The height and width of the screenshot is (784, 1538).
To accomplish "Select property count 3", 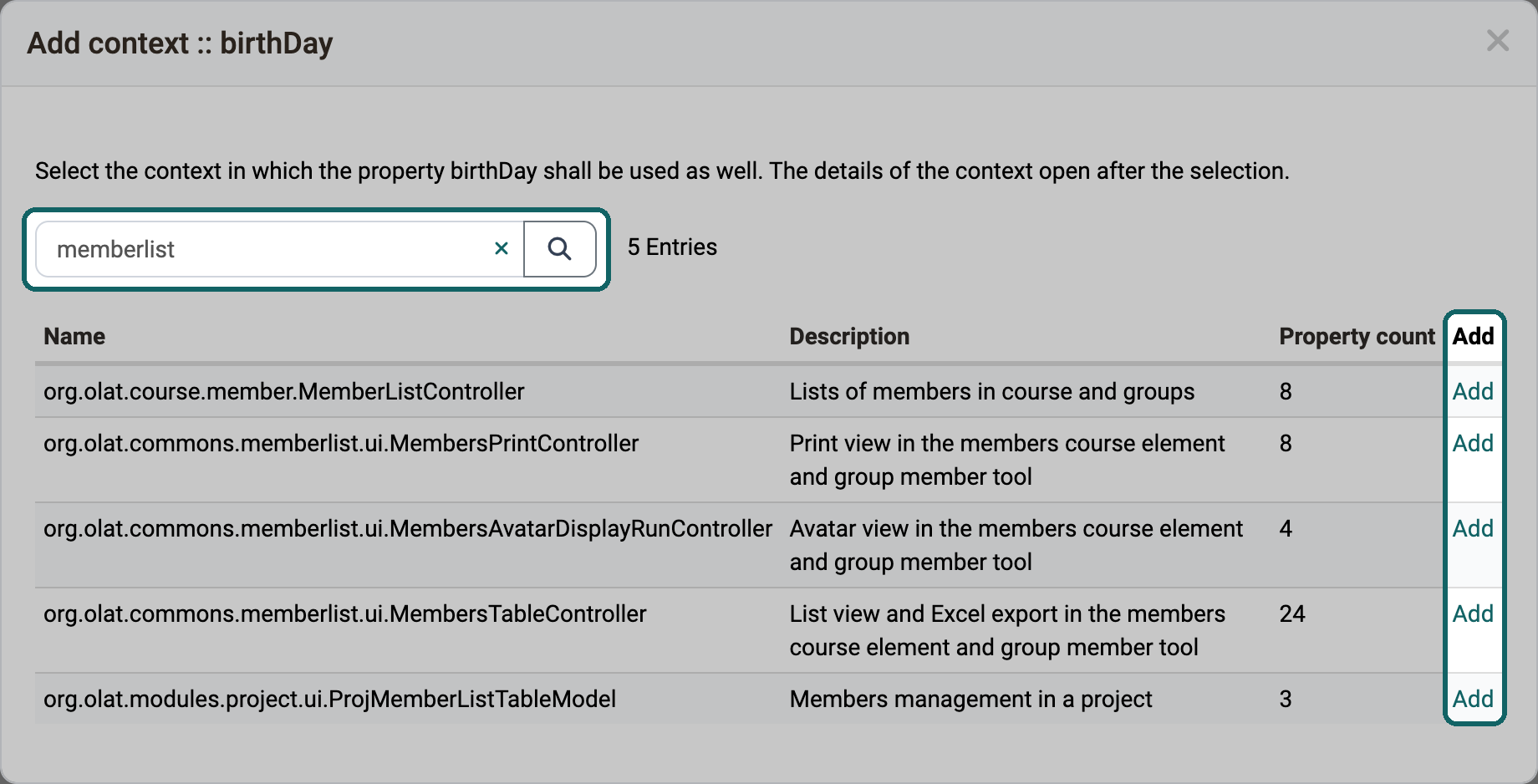I will coord(1286,699).
